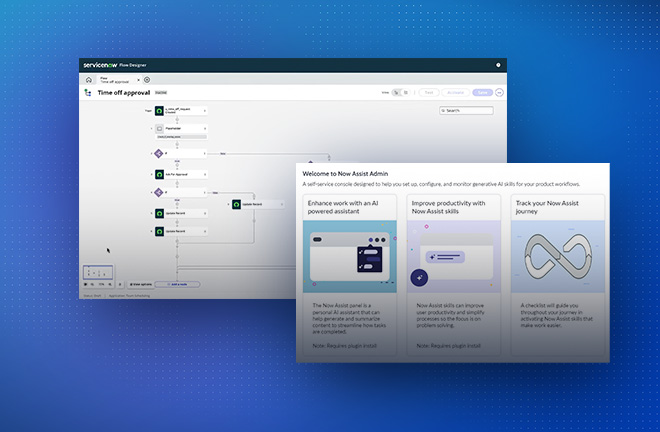The height and width of the screenshot is (432, 660).
Task: Open the trigger node's options icon
Action: coord(205,111)
